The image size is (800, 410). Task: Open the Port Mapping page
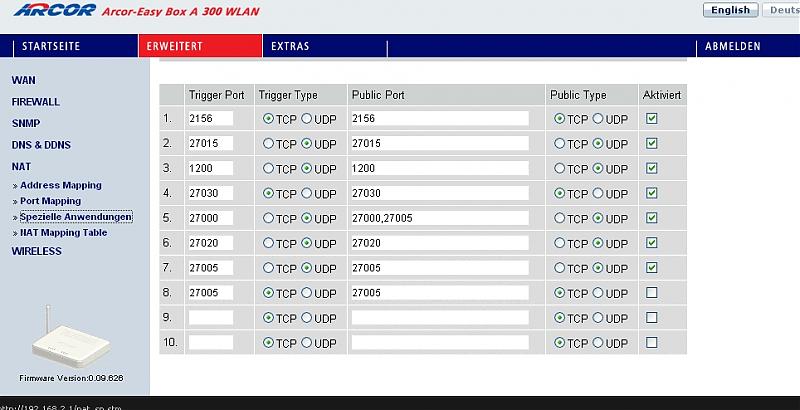click(51, 201)
